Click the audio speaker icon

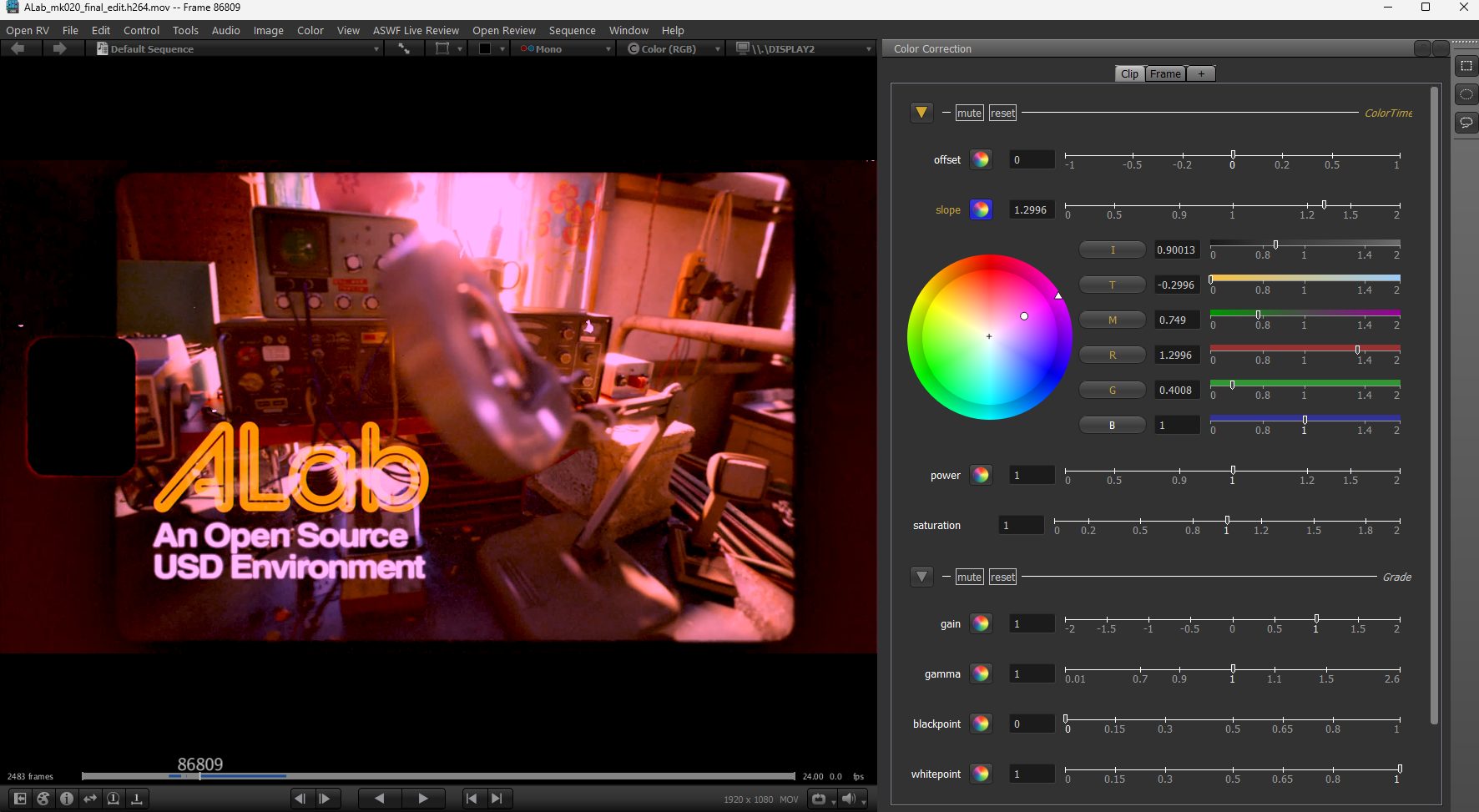[x=849, y=799]
